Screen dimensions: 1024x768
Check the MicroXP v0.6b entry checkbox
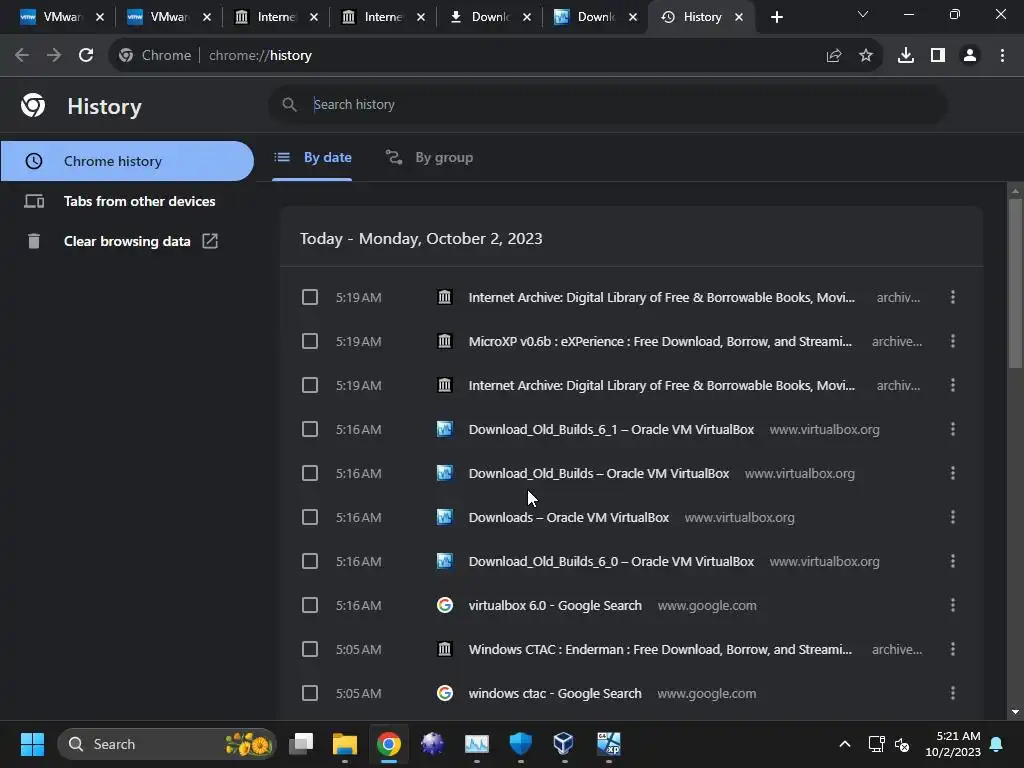pyautogui.click(x=310, y=341)
